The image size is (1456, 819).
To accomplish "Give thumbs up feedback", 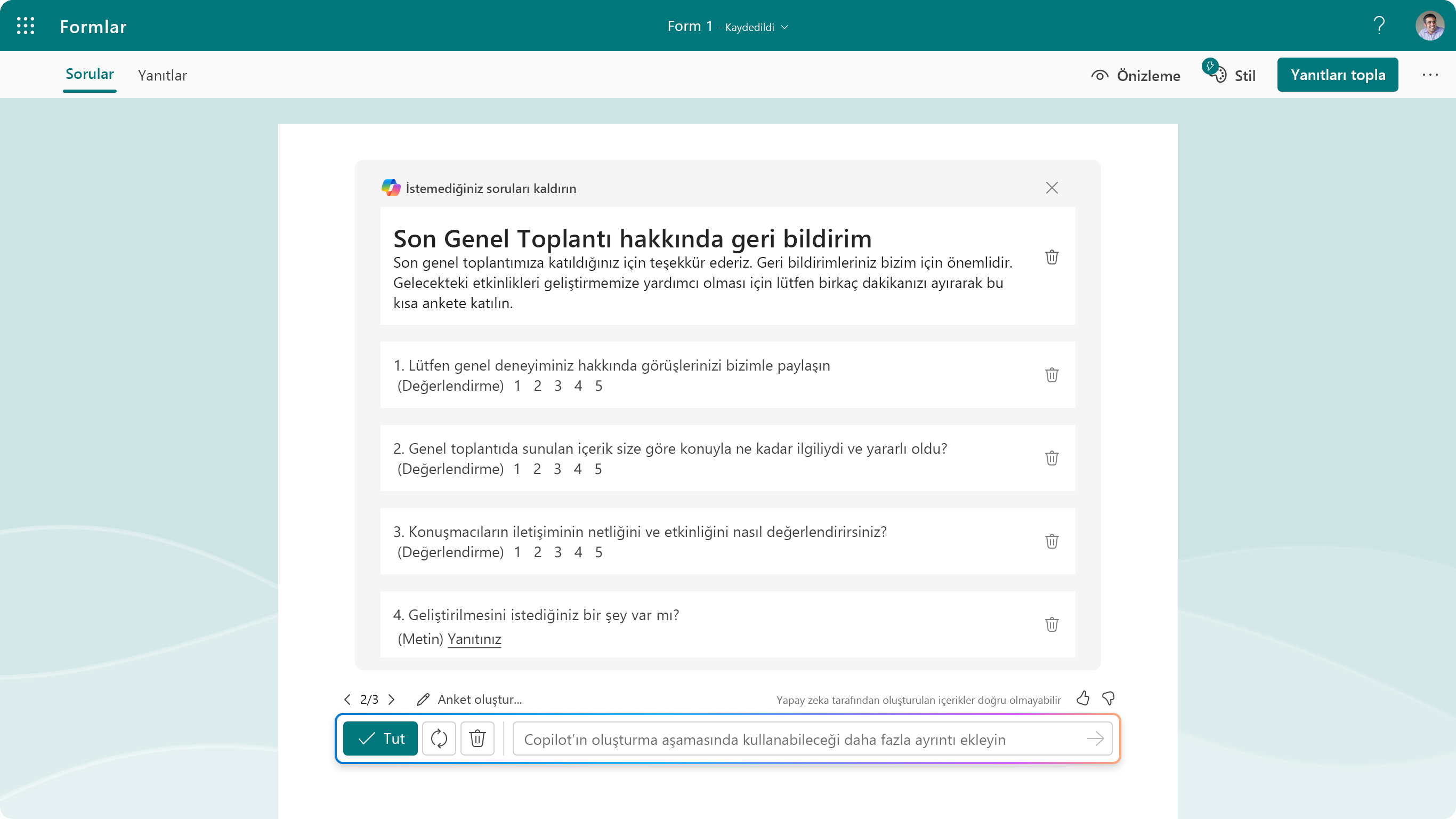I will tap(1082, 698).
